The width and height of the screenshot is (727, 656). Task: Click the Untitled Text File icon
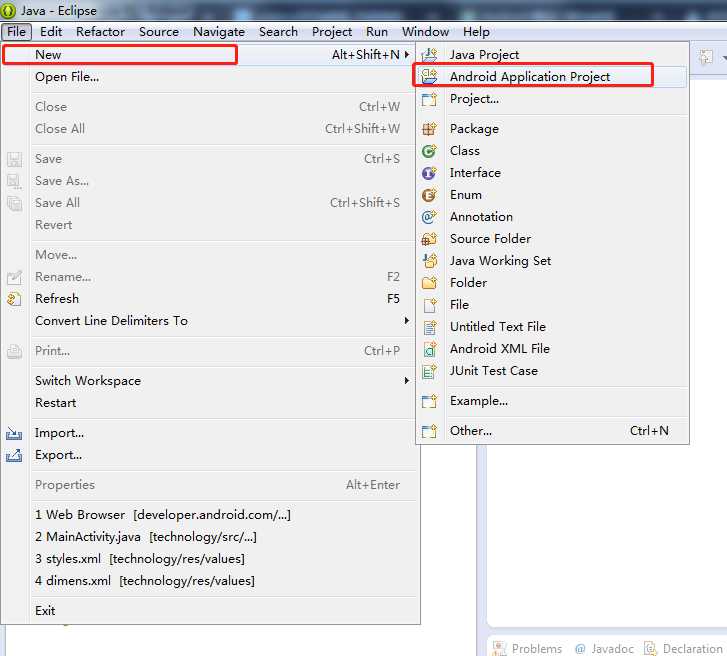pyautogui.click(x=429, y=327)
